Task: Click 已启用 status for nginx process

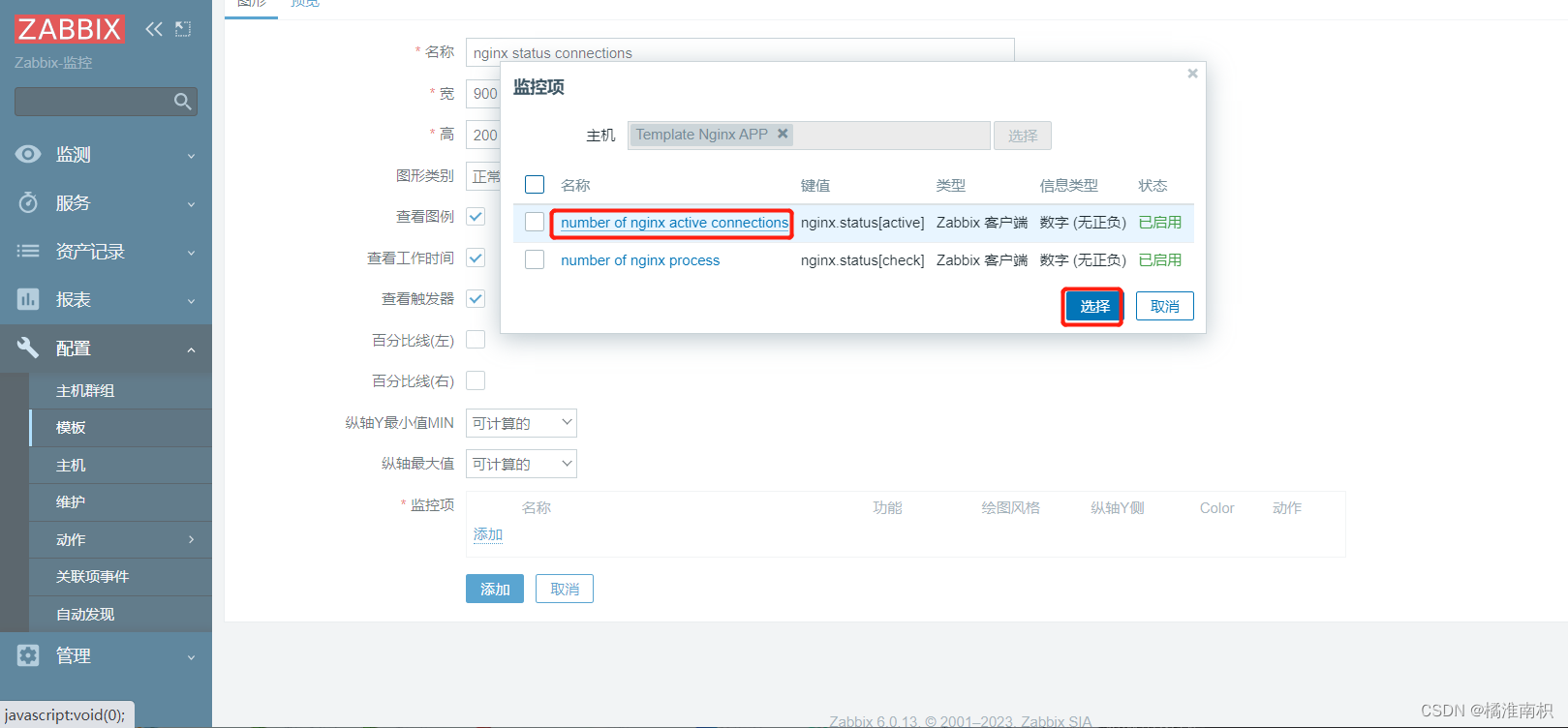Action: [1159, 259]
